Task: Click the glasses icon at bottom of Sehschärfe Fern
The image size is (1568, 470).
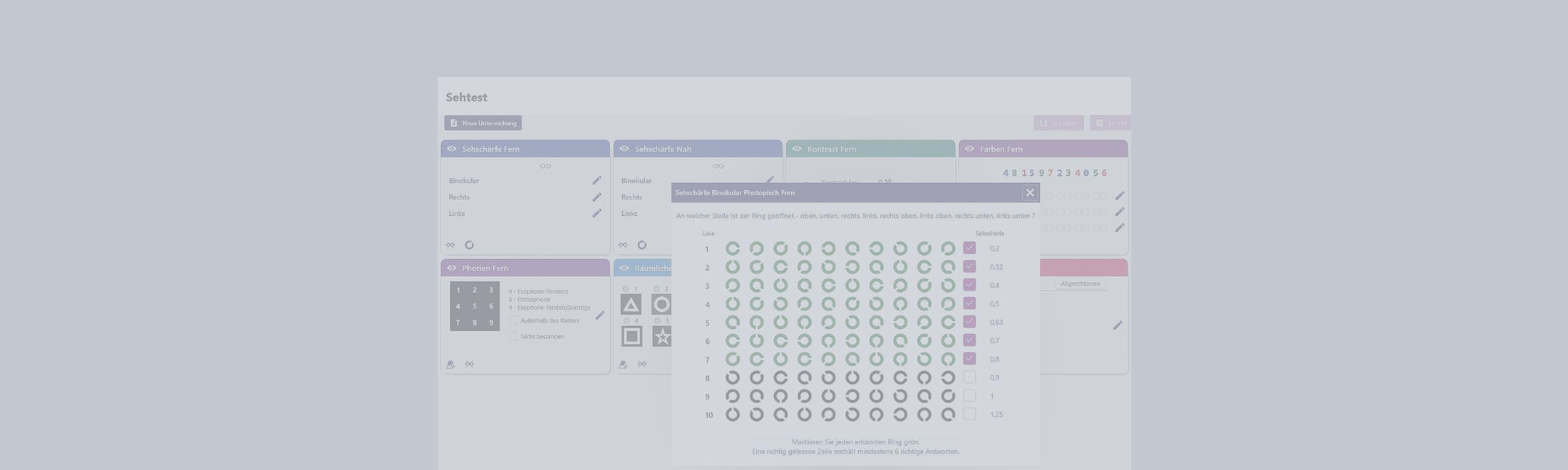Action: [x=450, y=245]
